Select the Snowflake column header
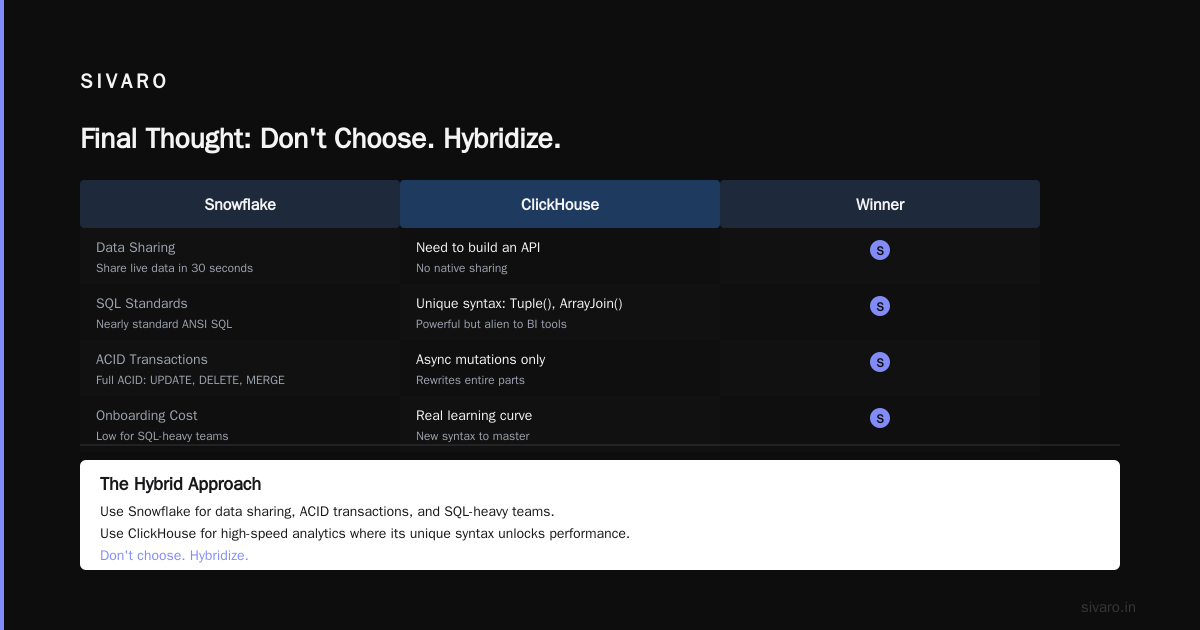 (240, 204)
